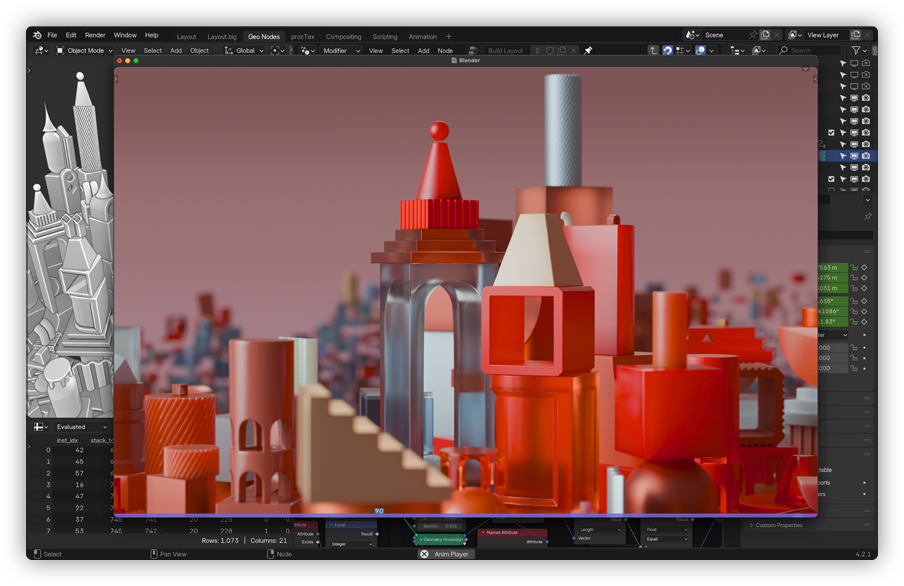Open the Add menu in the node editor header

tap(423, 50)
